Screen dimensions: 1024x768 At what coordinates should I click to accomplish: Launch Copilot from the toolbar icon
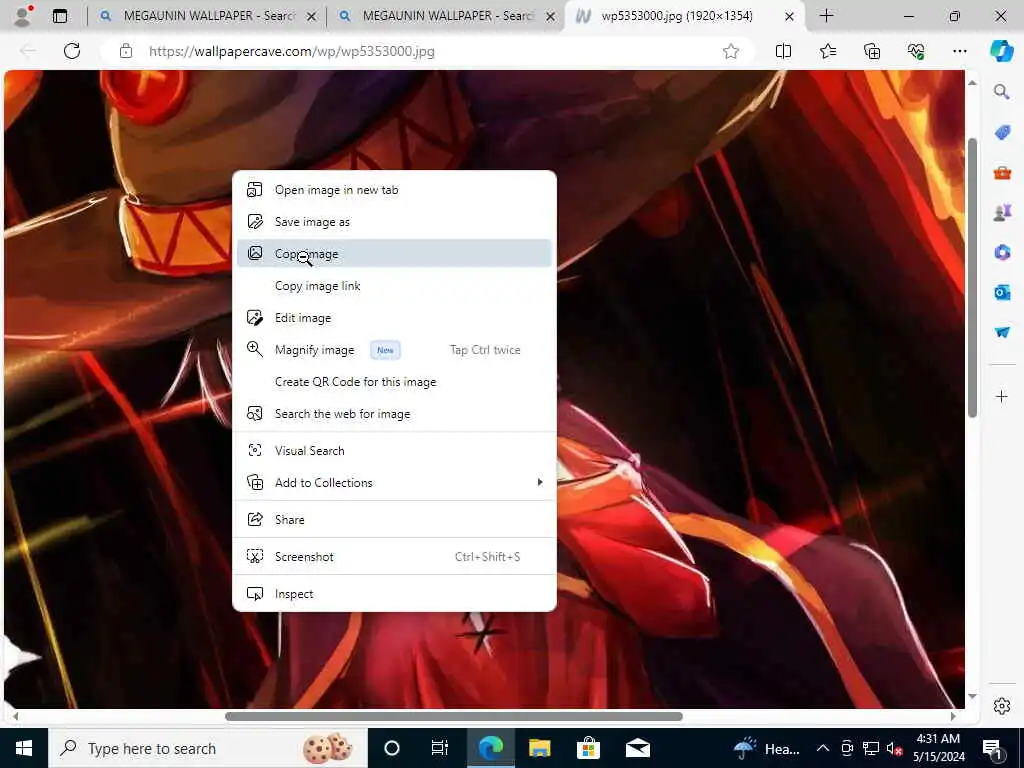(1001, 51)
